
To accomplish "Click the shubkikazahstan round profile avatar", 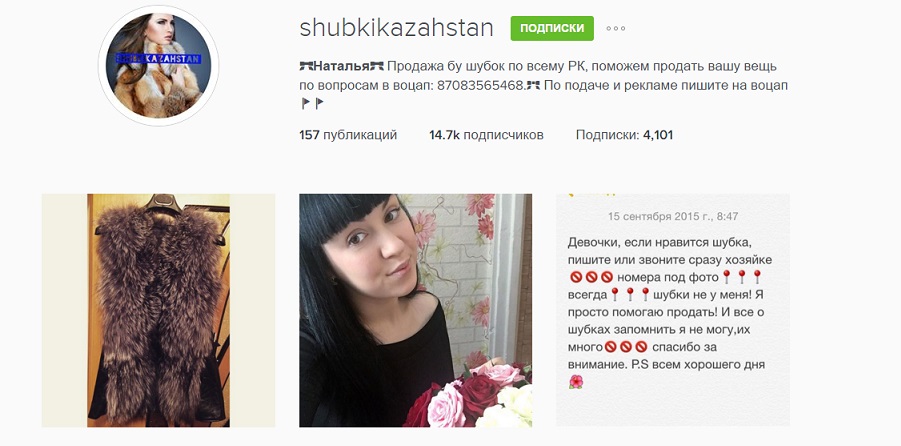I will [x=159, y=66].
